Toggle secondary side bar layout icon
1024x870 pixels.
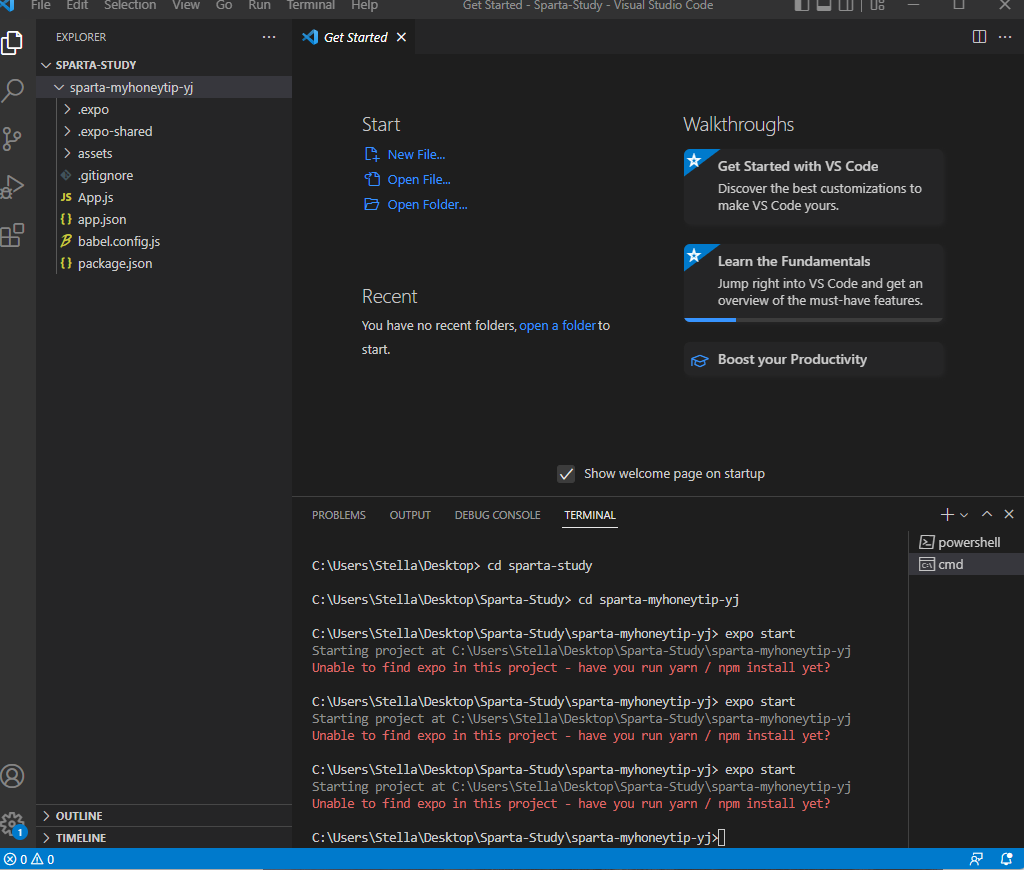pos(846,5)
